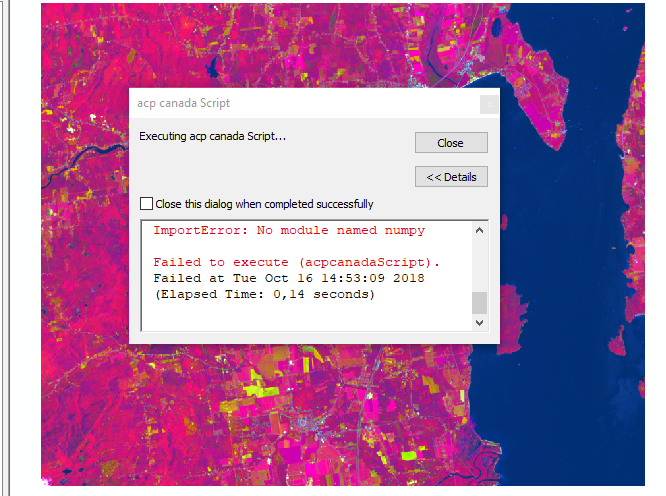Click the 'Failed to execute (acpcanadaScript)' message
Image resolution: width=666 pixels, height=496 pixels.
click(296, 262)
